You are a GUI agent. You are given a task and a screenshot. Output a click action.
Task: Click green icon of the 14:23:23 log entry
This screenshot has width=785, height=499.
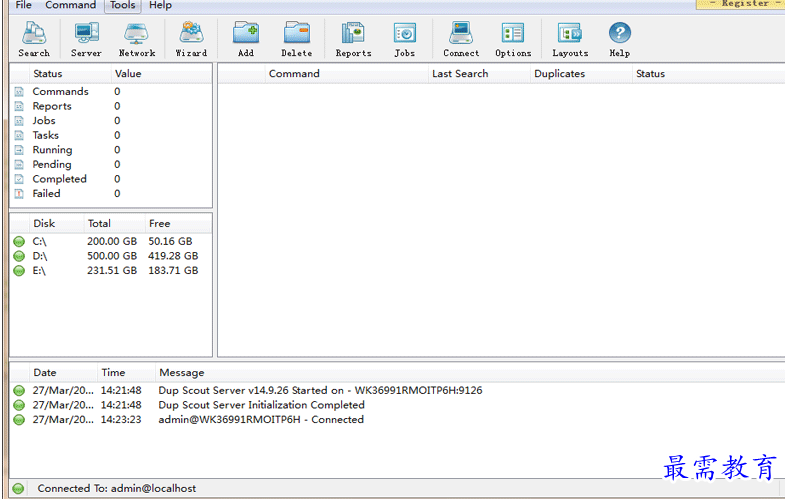coord(19,419)
